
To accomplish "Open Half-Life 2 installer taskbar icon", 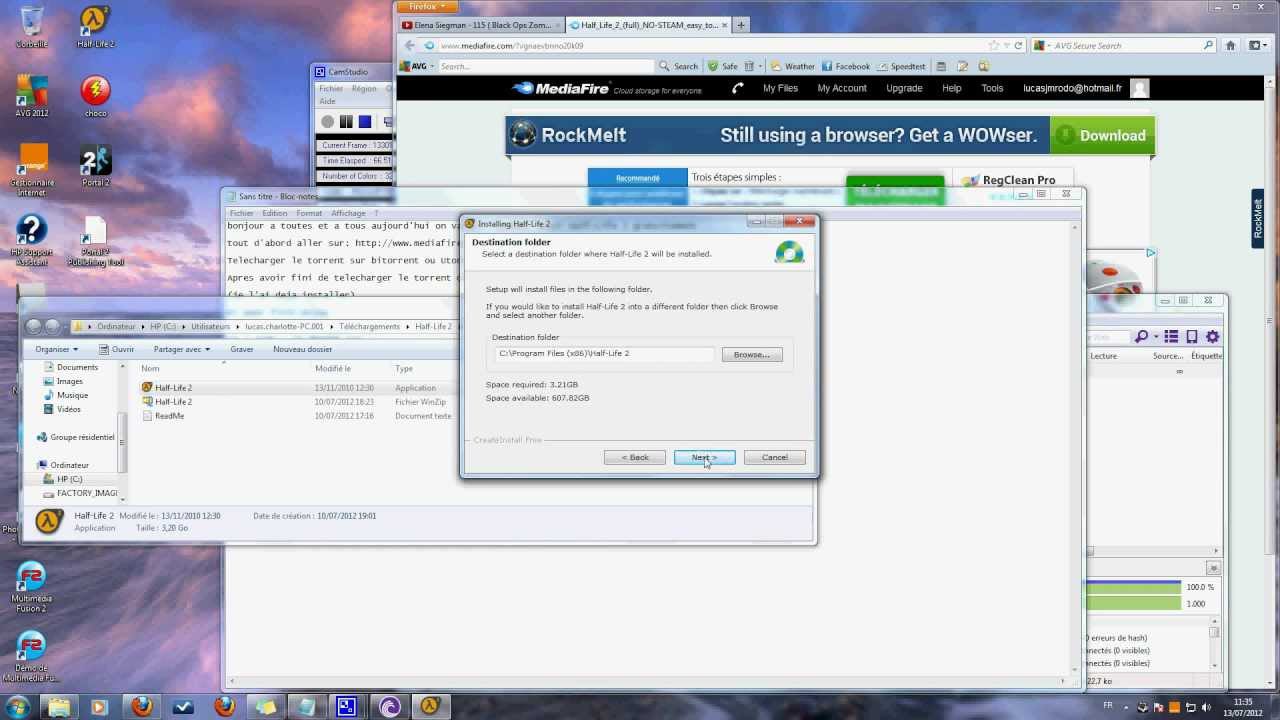I will tap(429, 706).
